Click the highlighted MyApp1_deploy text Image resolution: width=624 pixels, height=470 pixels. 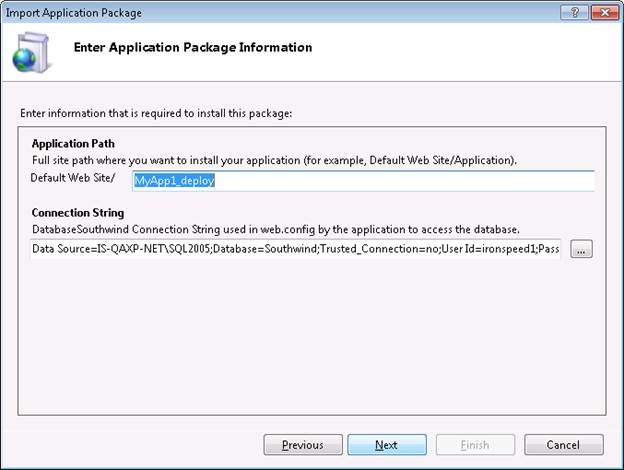click(x=174, y=181)
